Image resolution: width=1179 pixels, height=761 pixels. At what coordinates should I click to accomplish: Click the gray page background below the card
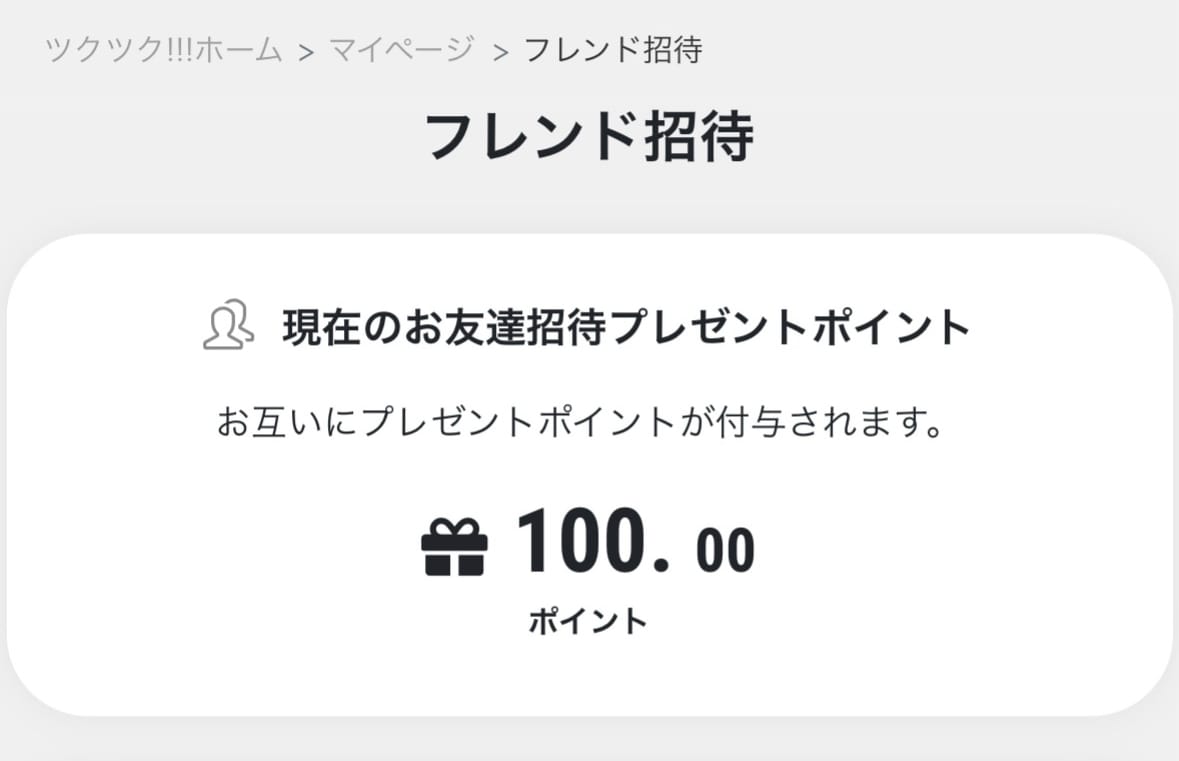[x=590, y=742]
